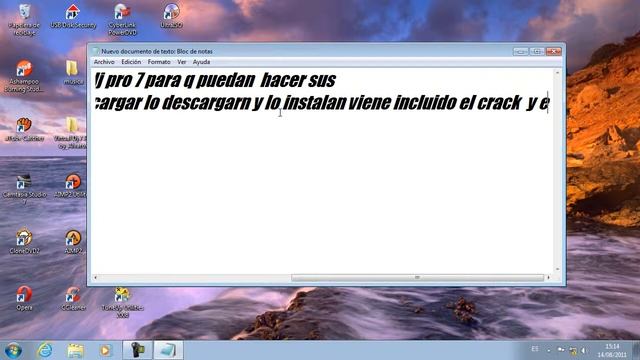The width and height of the screenshot is (640, 360).
Task: Switch to the Camtasia recorder taskbar button
Action: [x=138, y=350]
